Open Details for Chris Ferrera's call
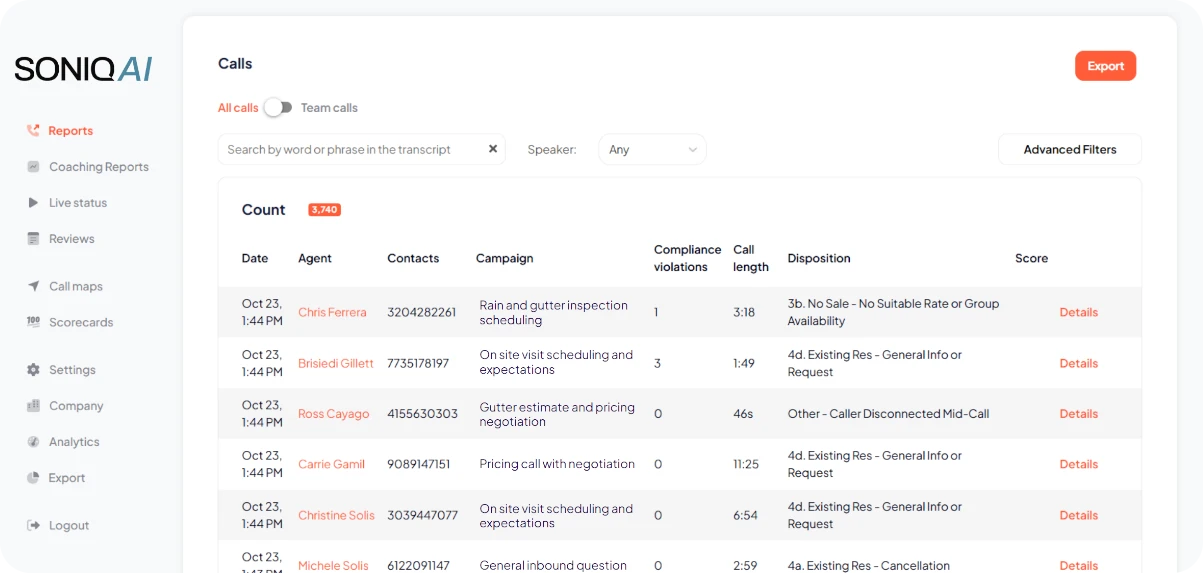The height and width of the screenshot is (573, 1203). point(1078,312)
